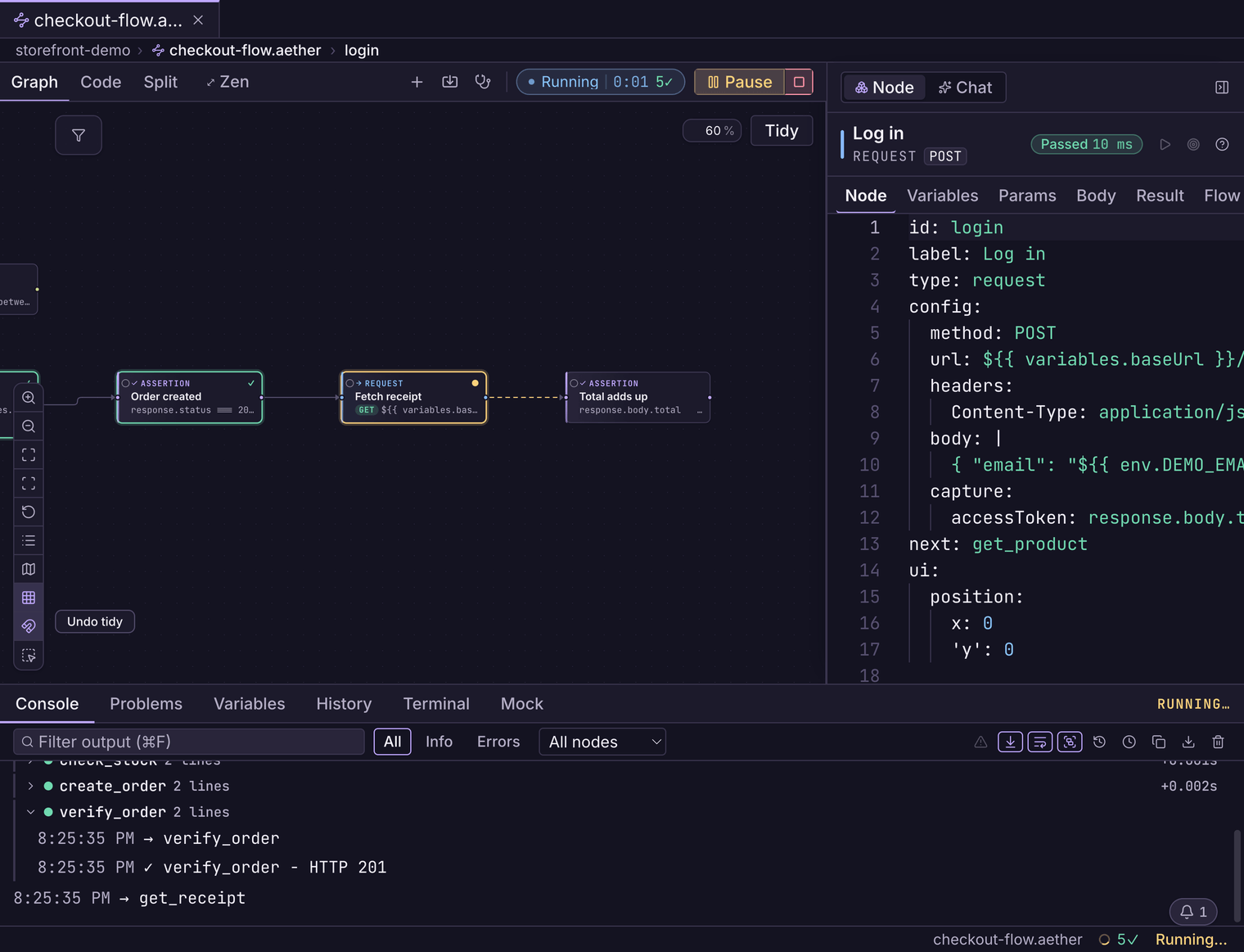Viewport: 1244px width, 952px height.
Task: Open node help question mark
Action: [1222, 145]
